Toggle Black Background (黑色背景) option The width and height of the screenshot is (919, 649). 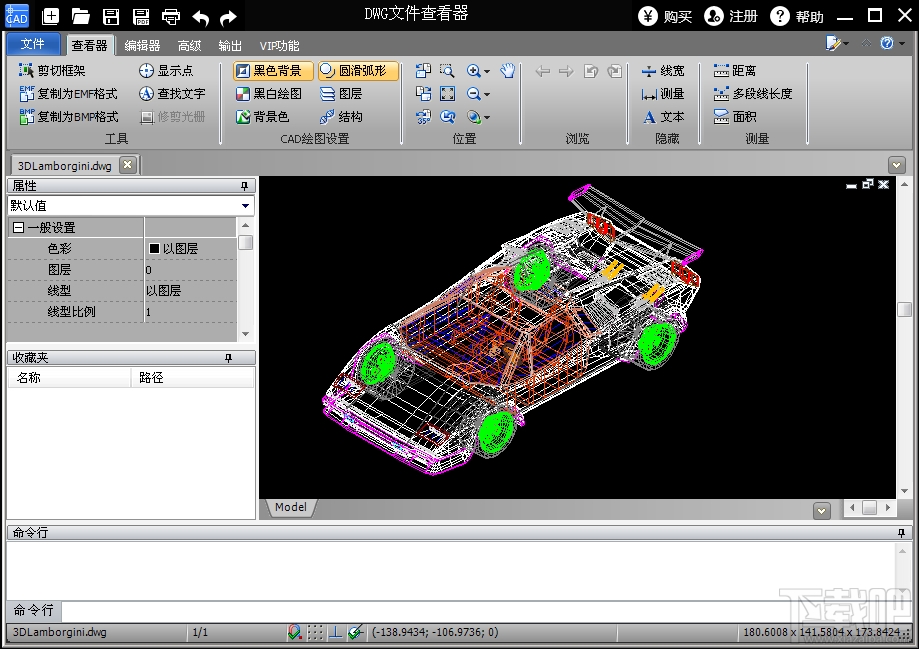[x=273, y=70]
